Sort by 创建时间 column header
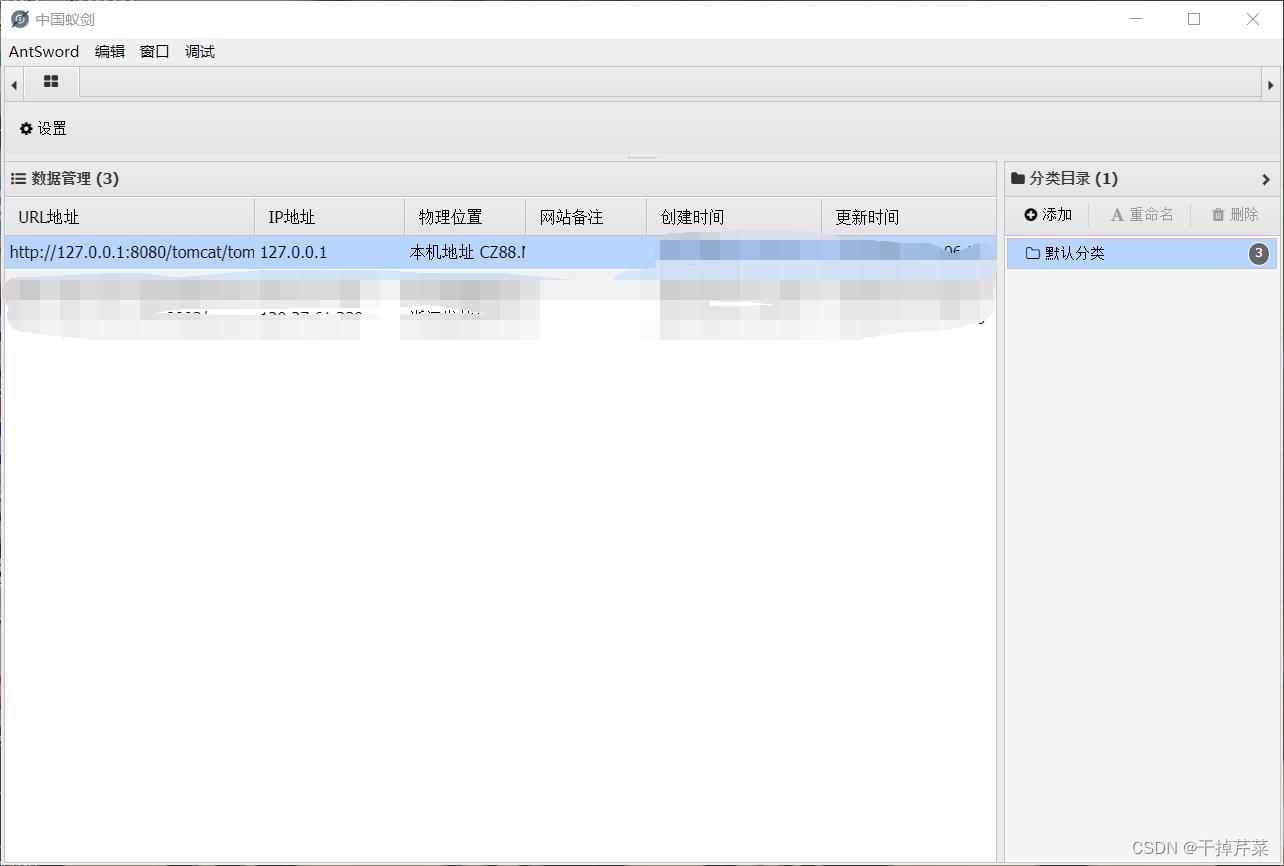Screen dimensions: 1284x866 [x=734, y=217]
